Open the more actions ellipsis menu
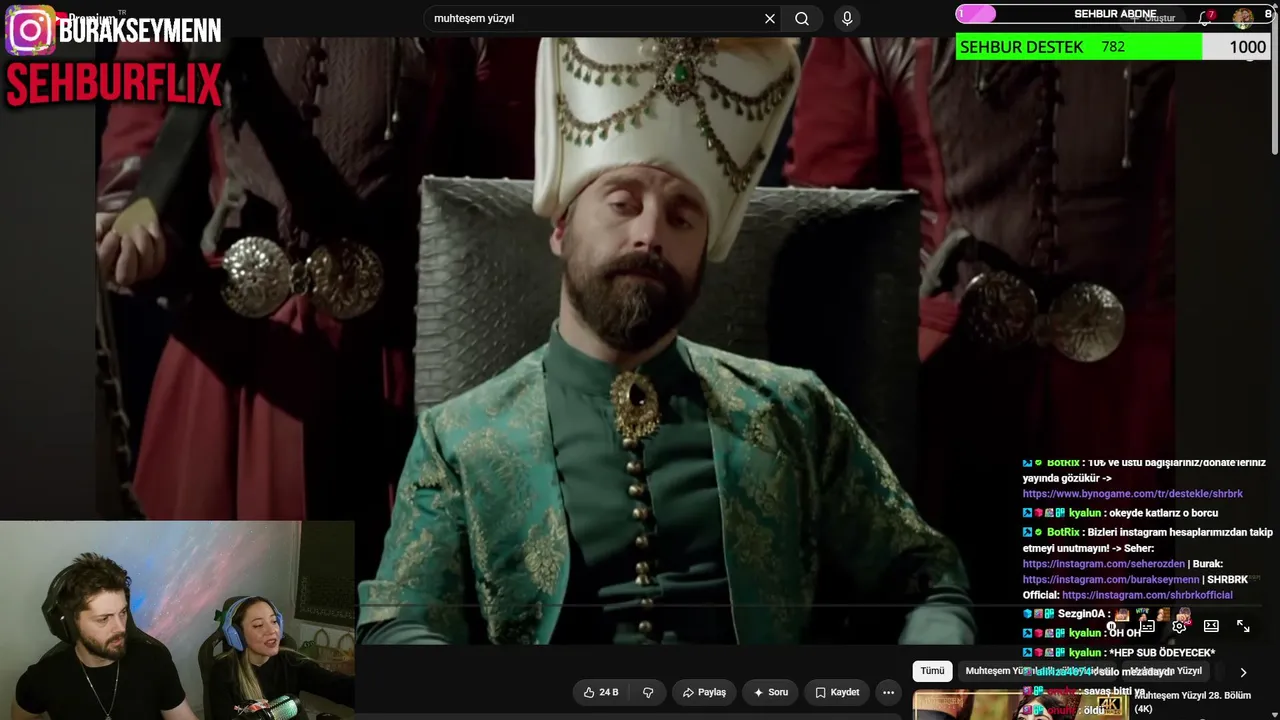Image resolution: width=1280 pixels, height=720 pixels. pos(888,692)
